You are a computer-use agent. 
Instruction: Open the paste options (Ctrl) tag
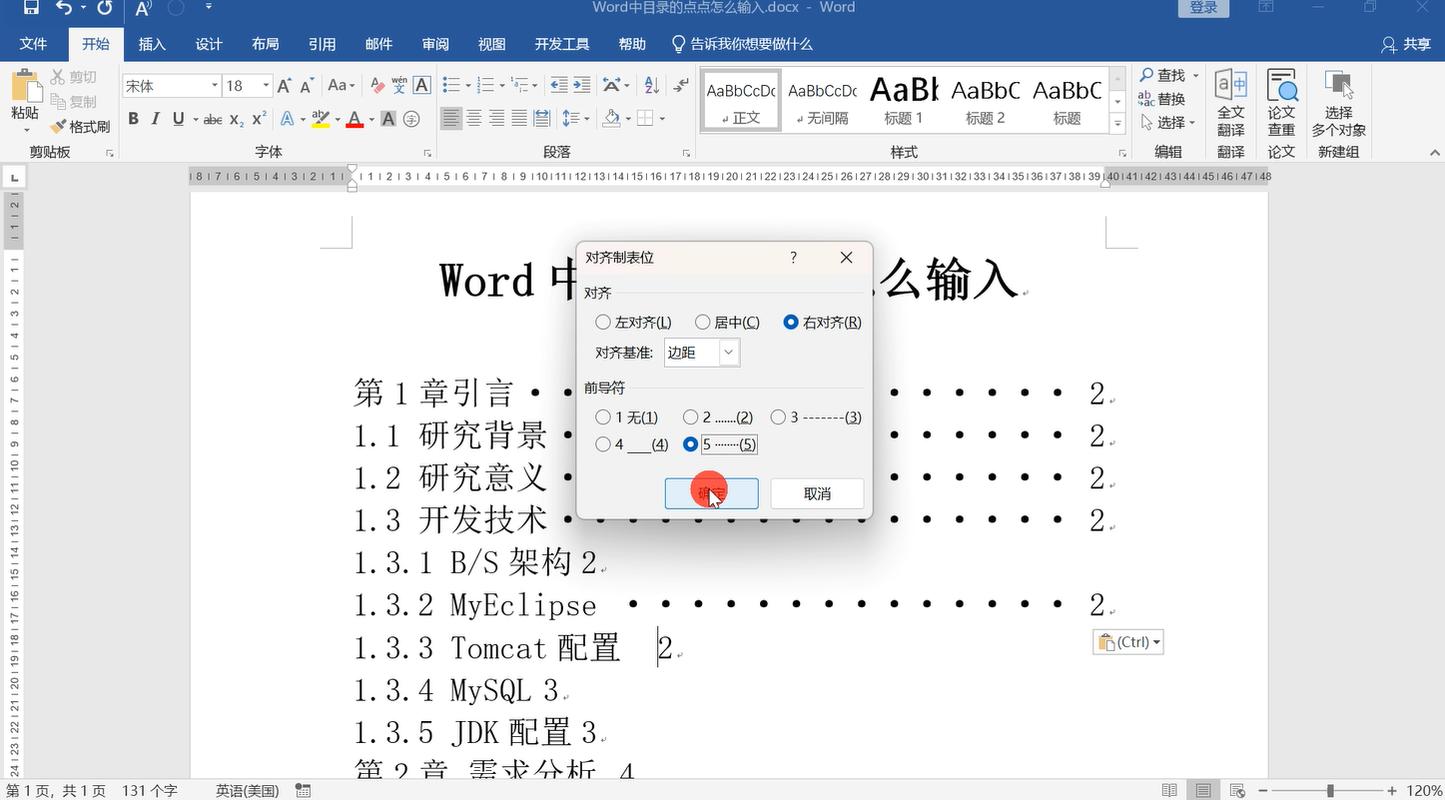[1128, 642]
